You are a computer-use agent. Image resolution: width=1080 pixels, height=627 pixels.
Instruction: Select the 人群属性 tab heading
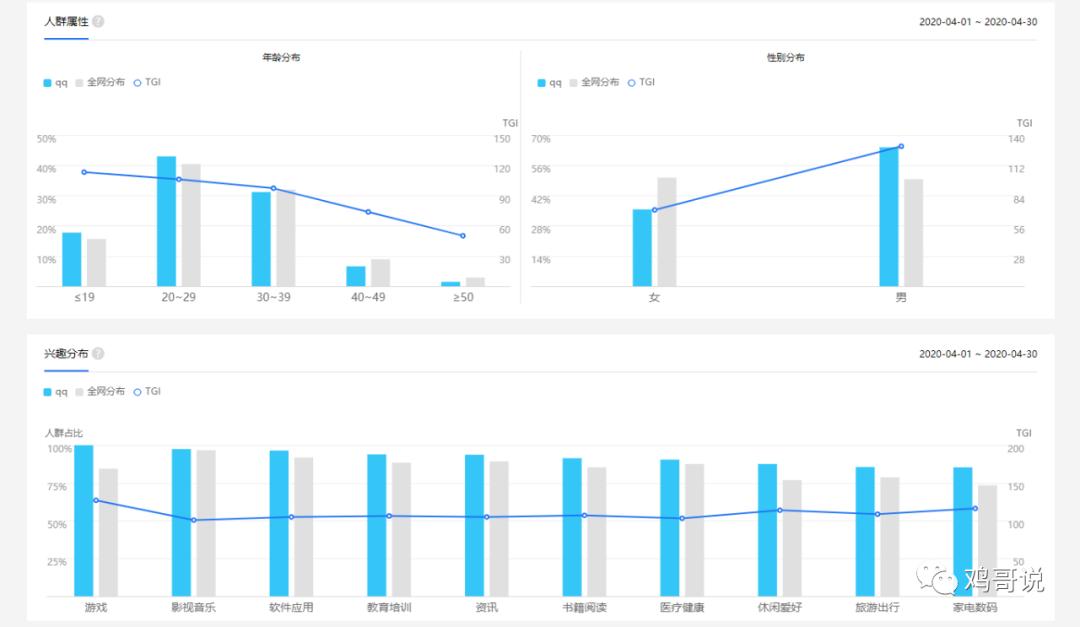coord(66,21)
